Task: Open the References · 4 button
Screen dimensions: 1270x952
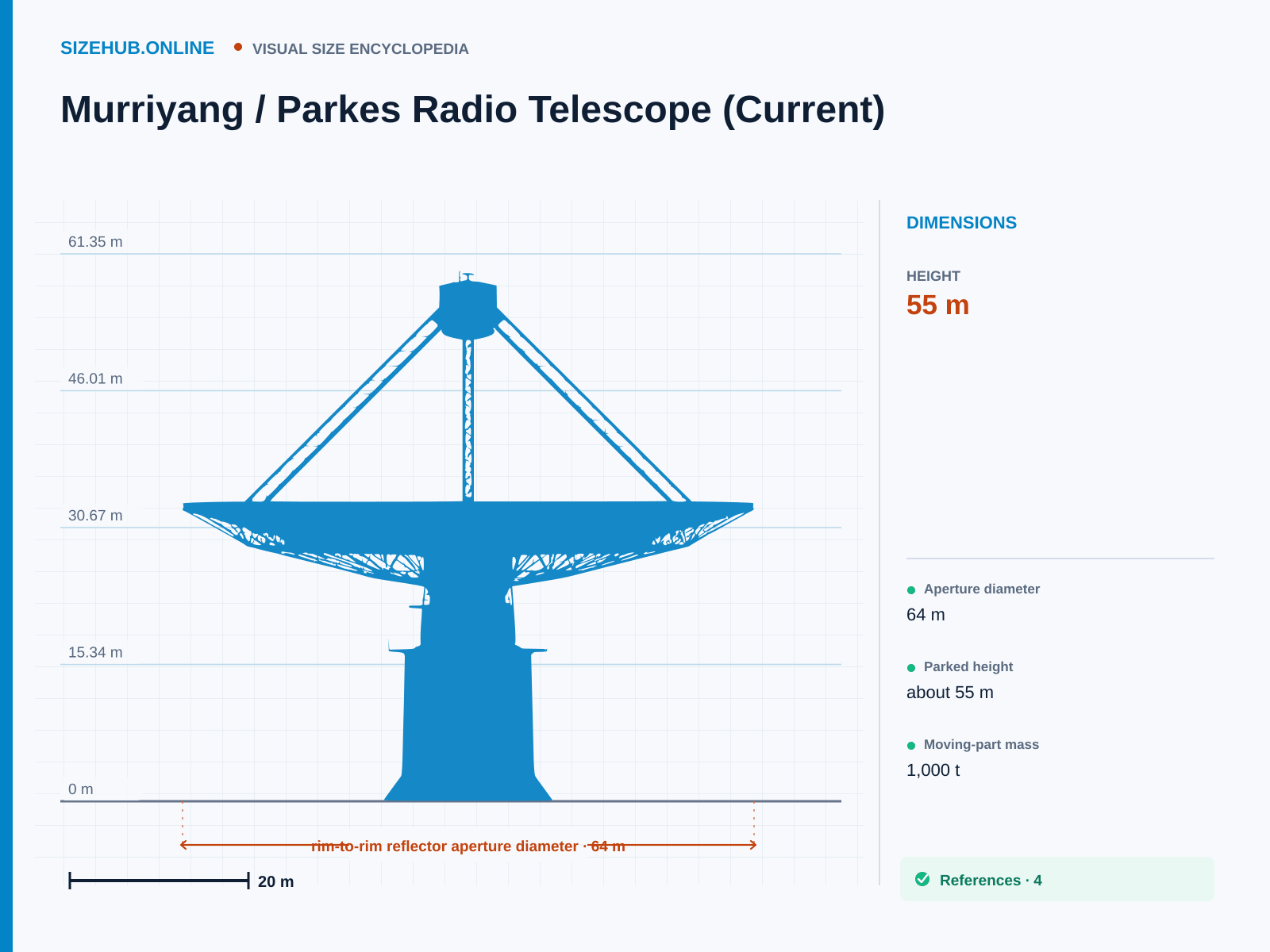Action: pos(1057,879)
